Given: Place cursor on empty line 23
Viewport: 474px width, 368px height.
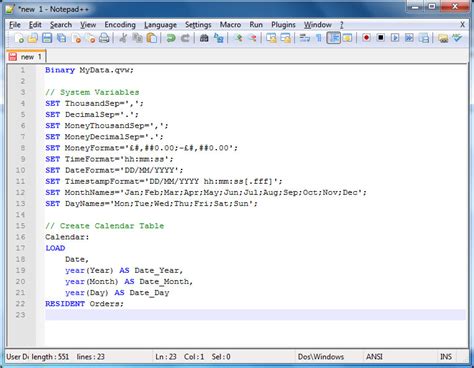Looking at the screenshot, I should pyautogui.click(x=255, y=315).
